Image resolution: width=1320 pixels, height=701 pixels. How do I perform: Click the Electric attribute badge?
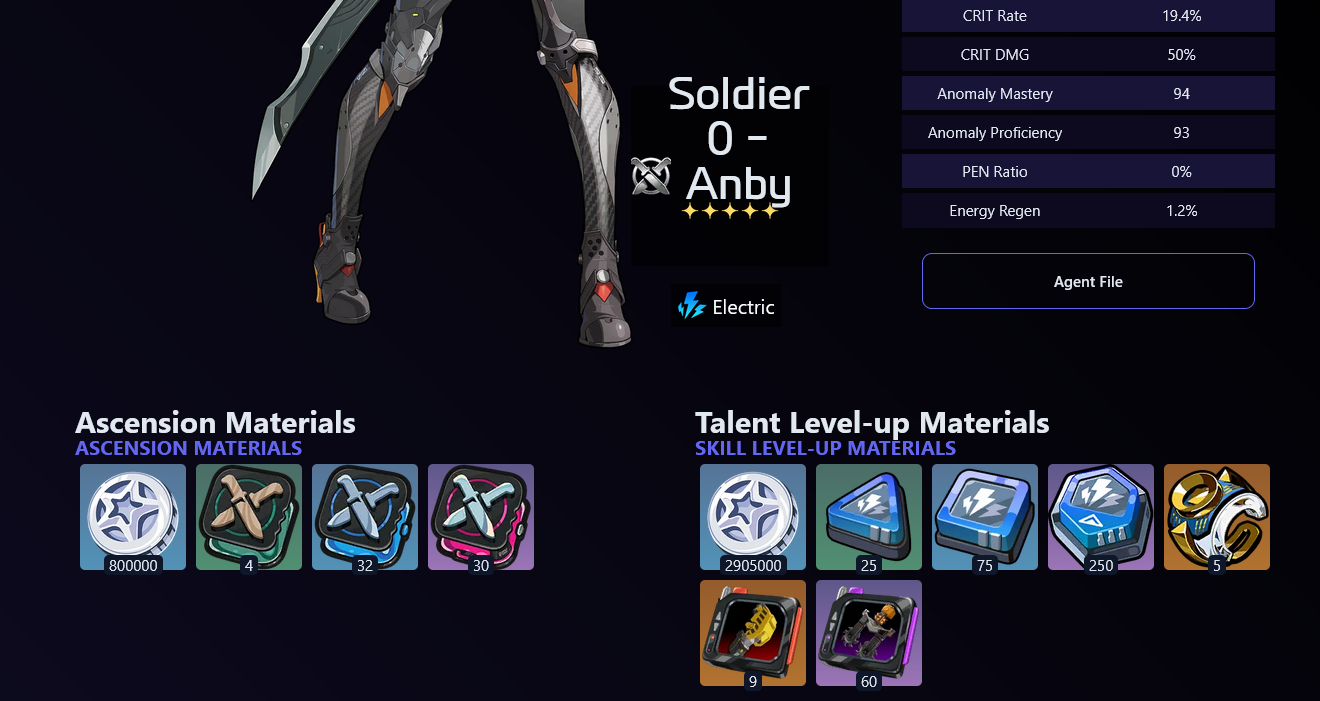click(726, 306)
